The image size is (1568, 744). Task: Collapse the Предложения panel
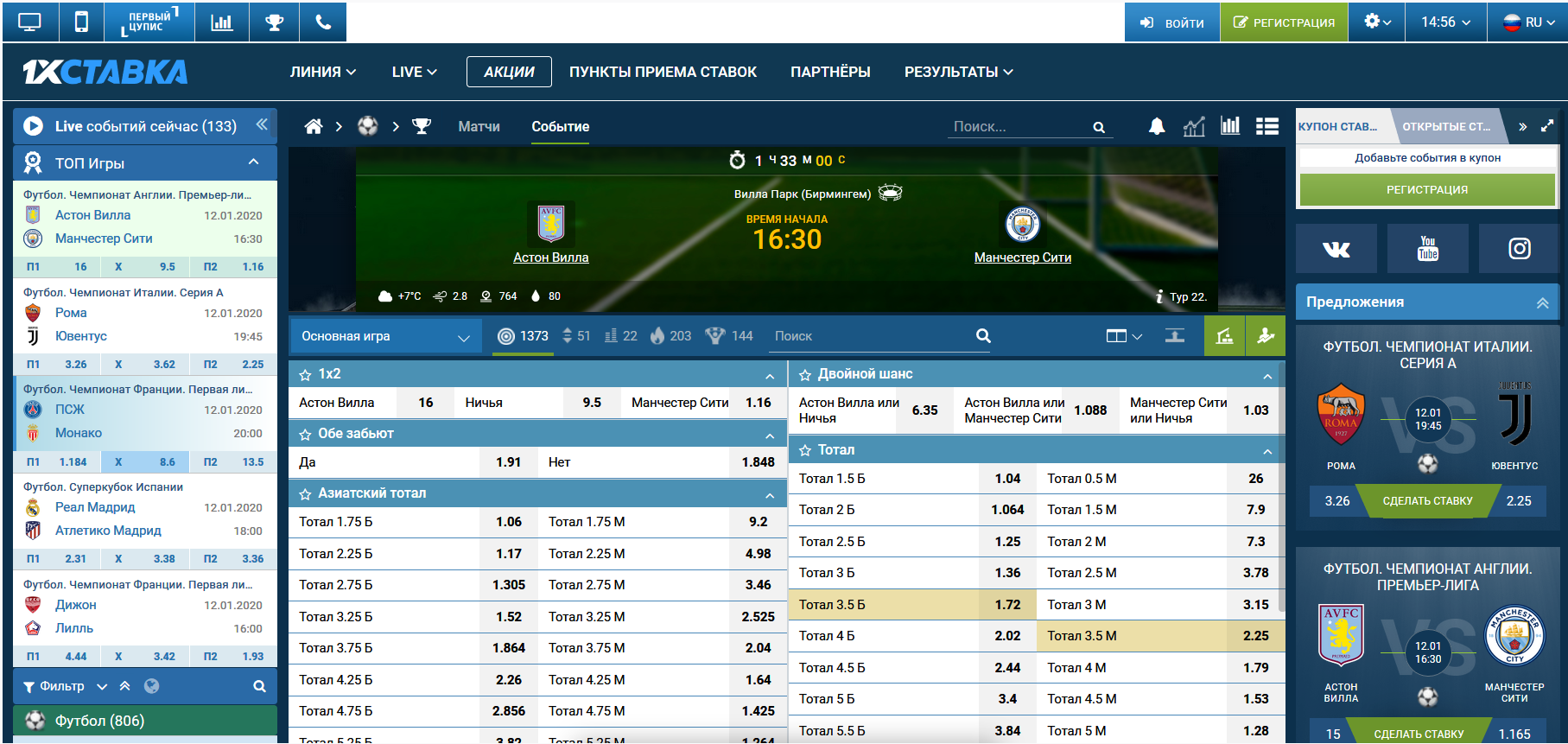pyautogui.click(x=1542, y=302)
